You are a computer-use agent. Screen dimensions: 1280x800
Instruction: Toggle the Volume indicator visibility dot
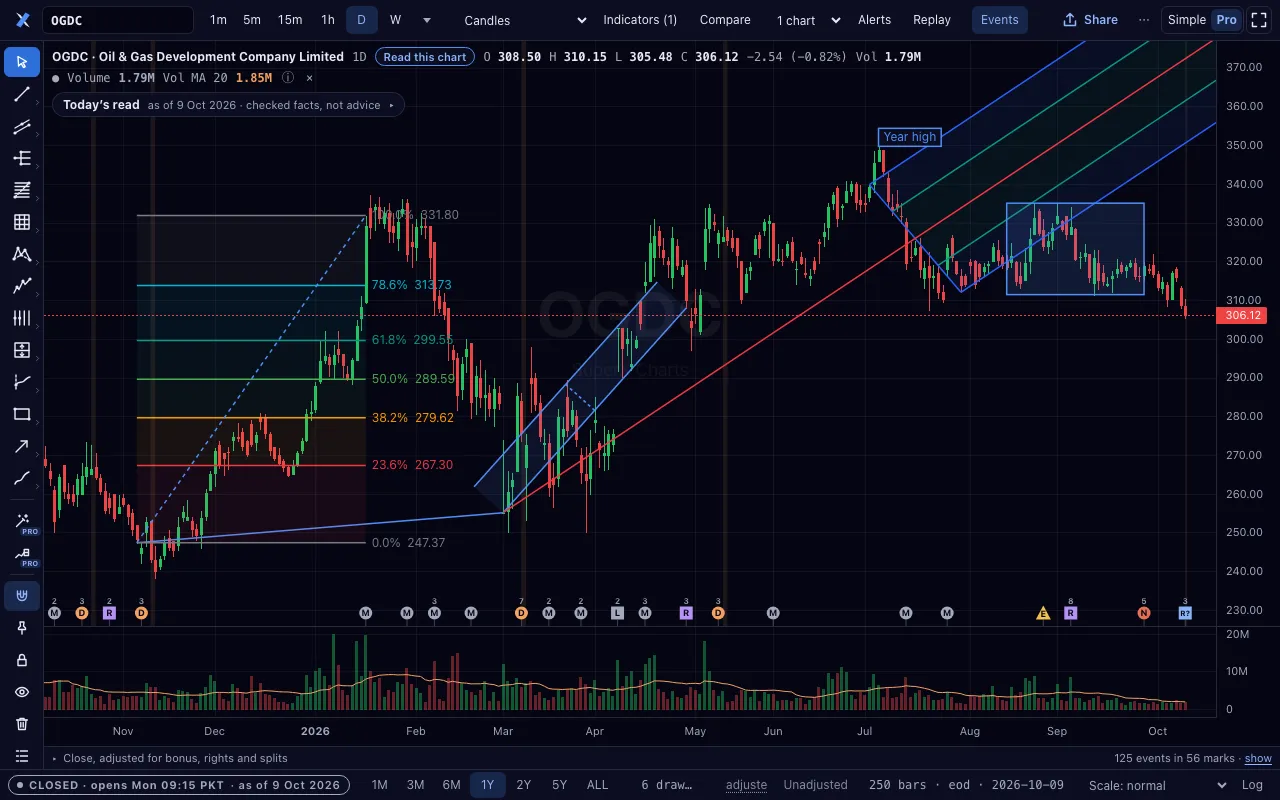pos(55,77)
